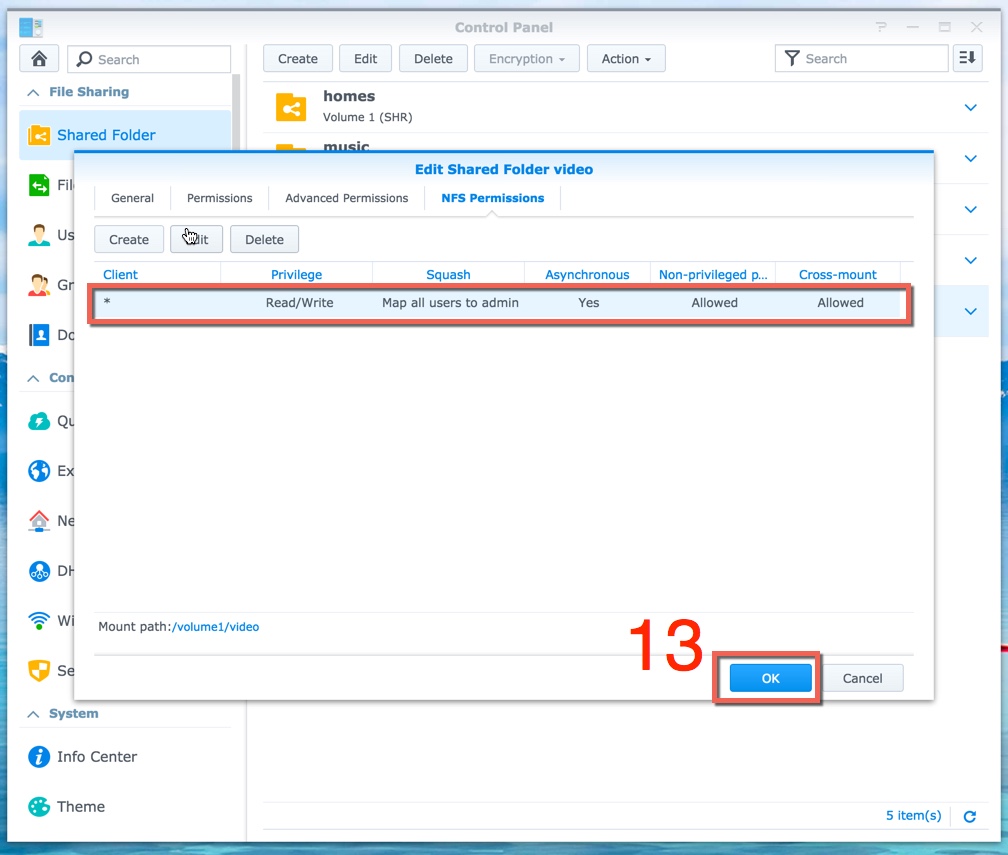The width and height of the screenshot is (1008, 855).
Task: Click the refresh icon beside item count
Action: tap(969, 816)
